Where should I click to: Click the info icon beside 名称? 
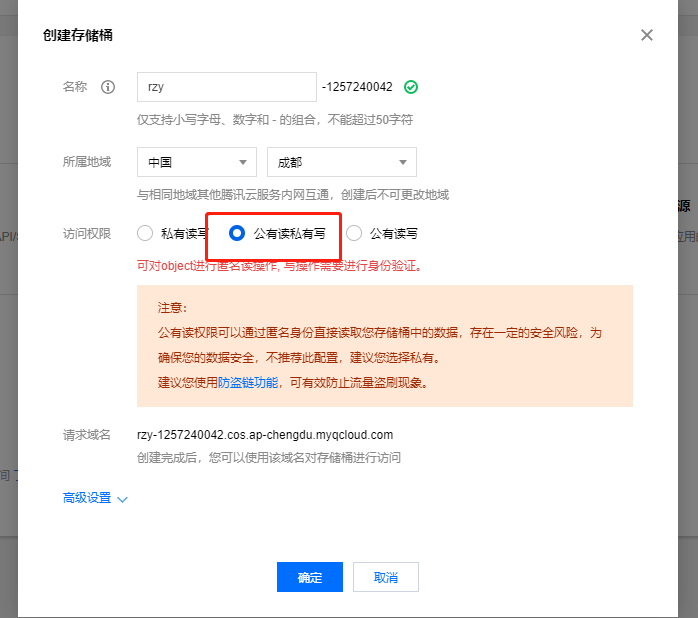(108, 87)
